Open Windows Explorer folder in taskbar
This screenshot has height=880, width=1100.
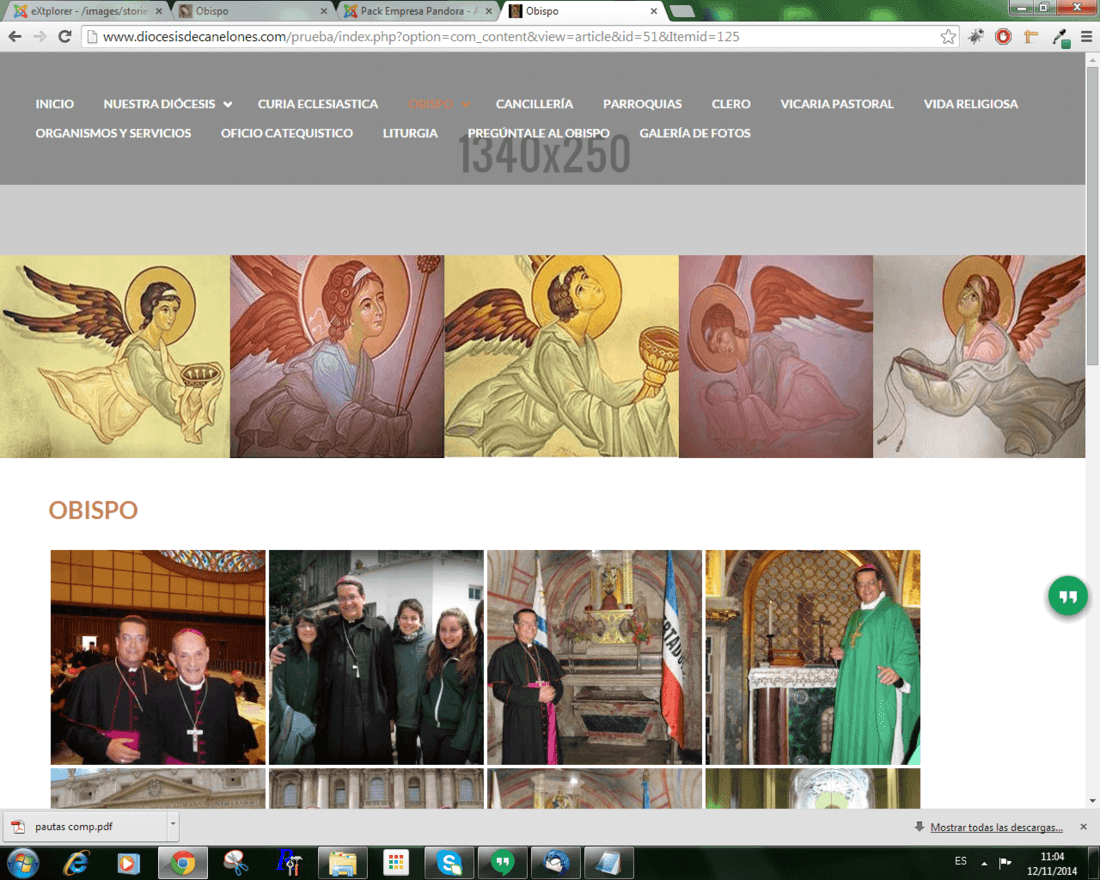342,862
